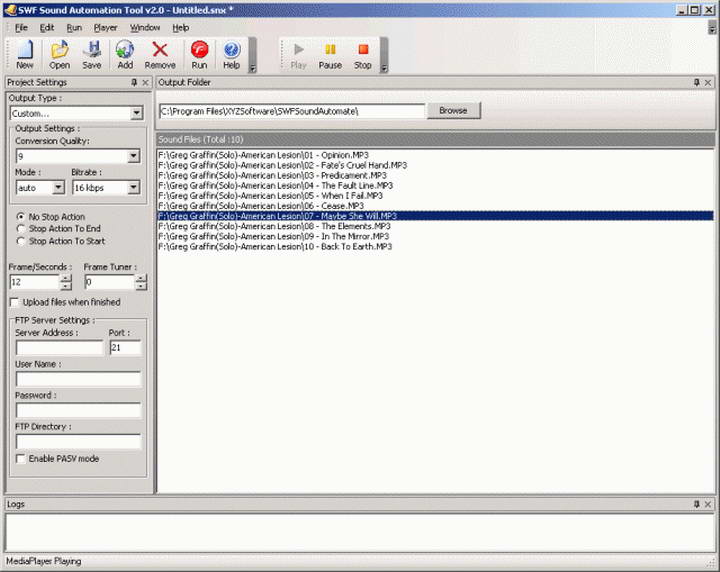
Task: Click the User Name field
Action: 79,379
